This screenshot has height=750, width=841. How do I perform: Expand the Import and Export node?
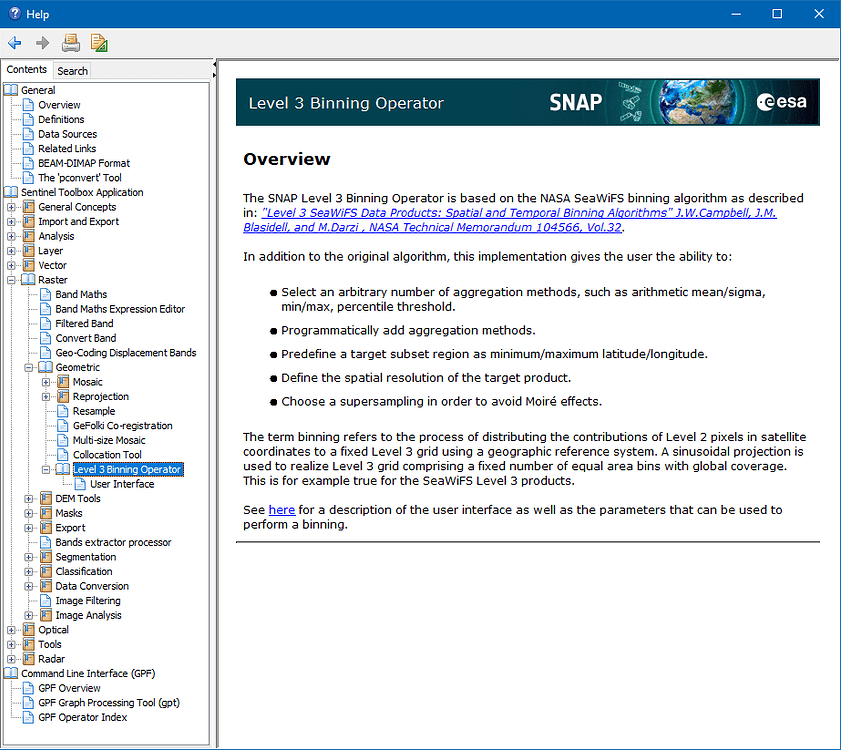11,222
